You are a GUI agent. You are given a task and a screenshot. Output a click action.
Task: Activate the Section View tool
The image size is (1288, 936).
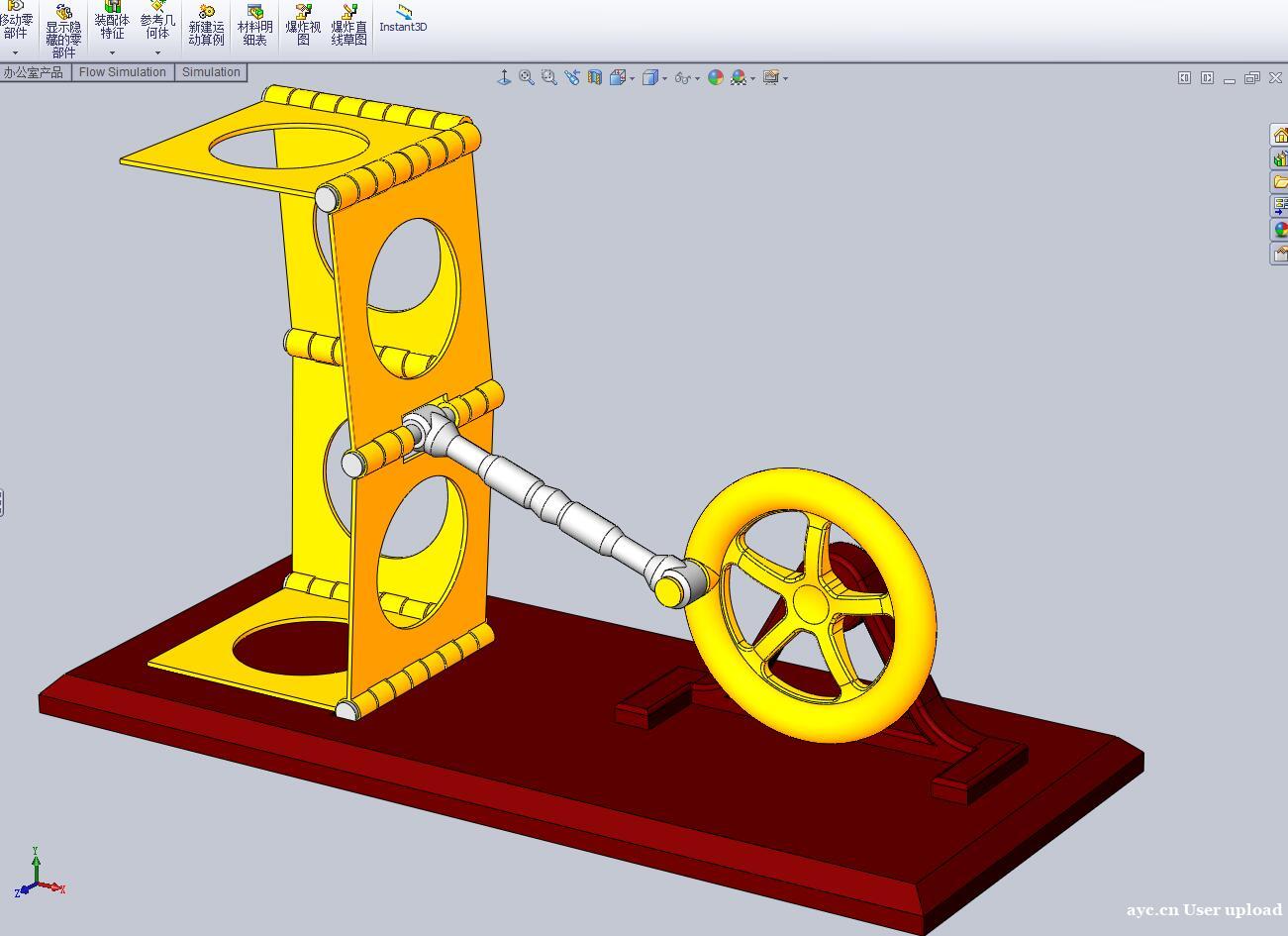[595, 77]
